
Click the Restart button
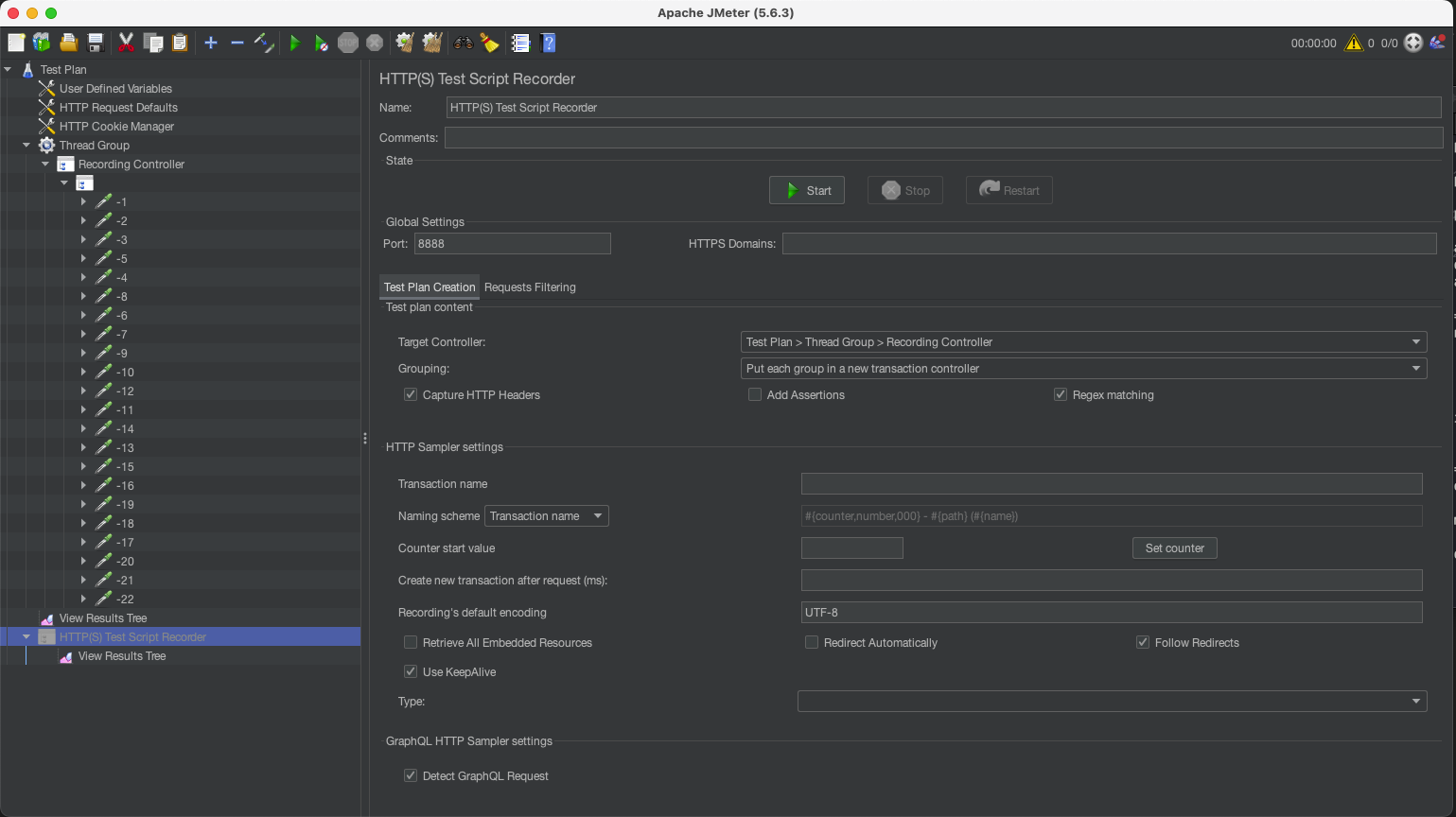tap(1009, 190)
